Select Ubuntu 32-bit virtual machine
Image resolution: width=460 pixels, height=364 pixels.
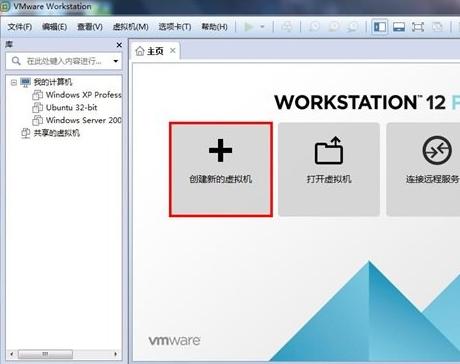[71, 107]
